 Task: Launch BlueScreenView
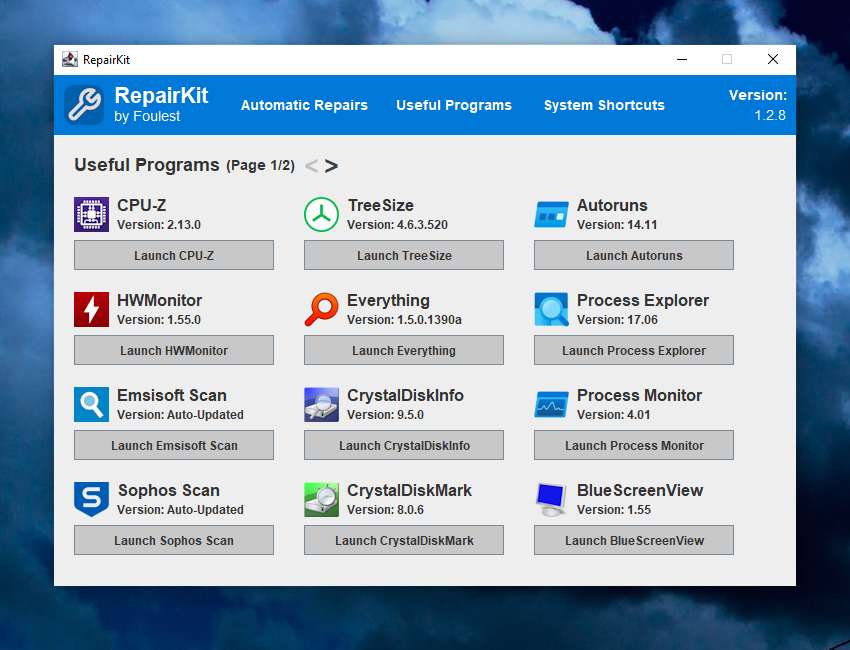click(634, 540)
